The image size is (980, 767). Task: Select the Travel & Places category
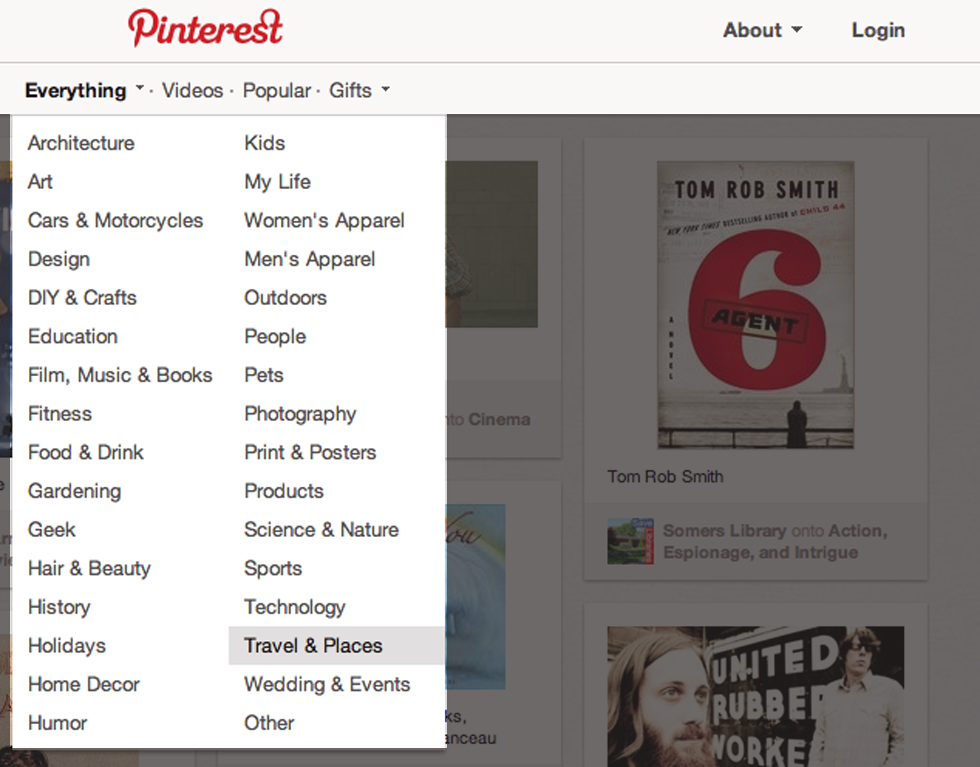[x=313, y=646]
